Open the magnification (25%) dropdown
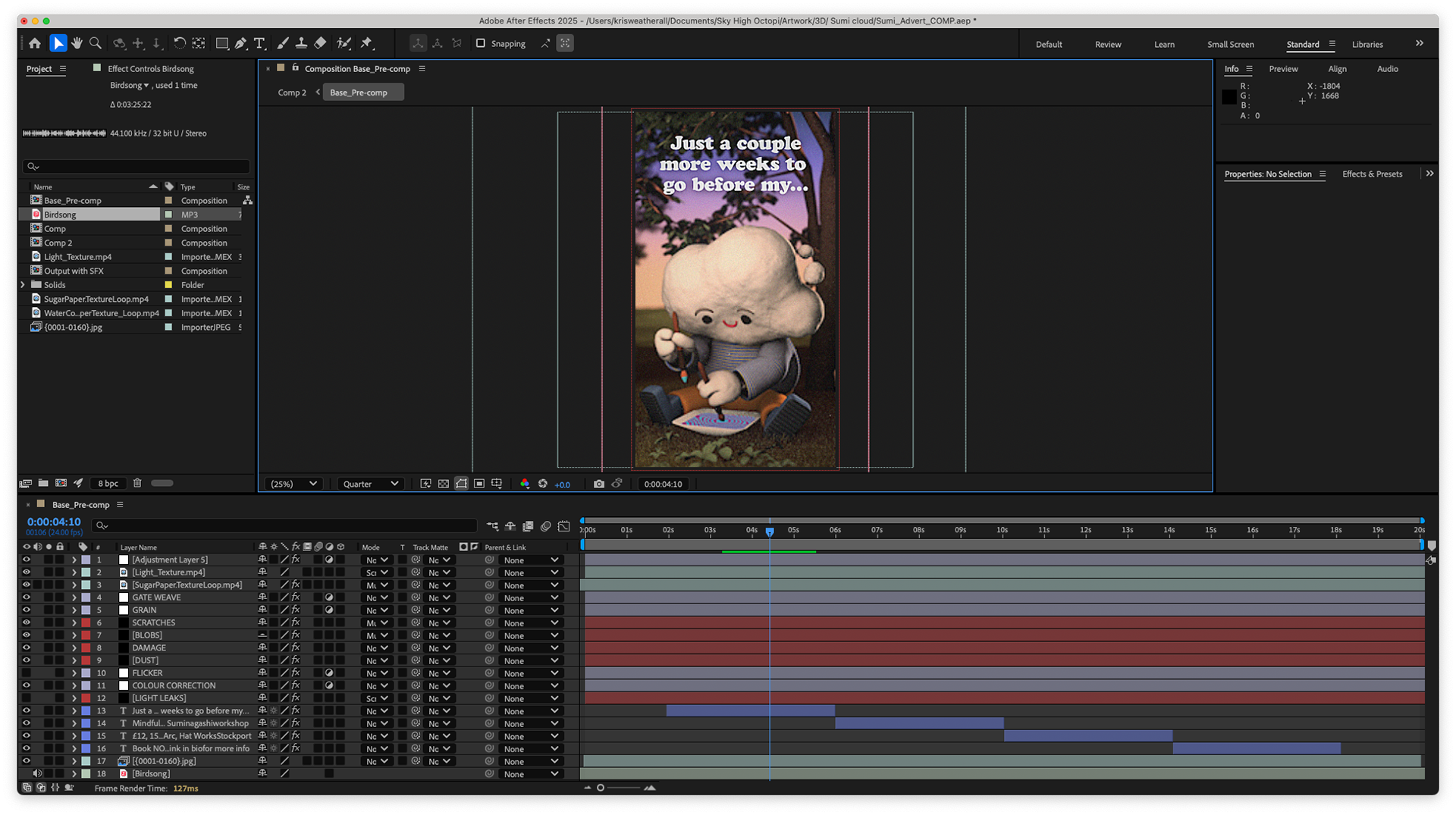 click(x=293, y=484)
